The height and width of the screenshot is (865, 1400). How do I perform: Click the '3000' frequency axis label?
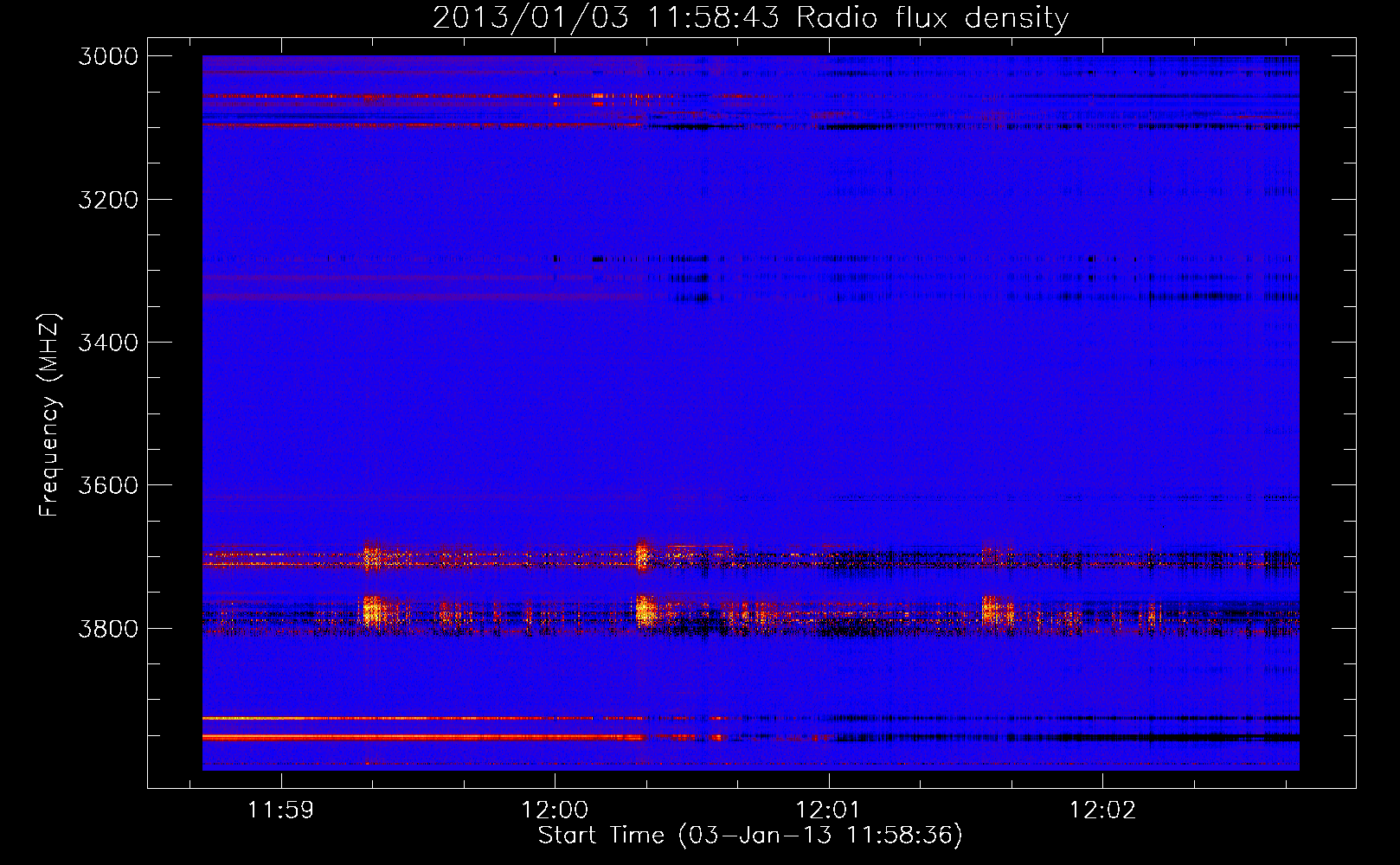coord(108,56)
